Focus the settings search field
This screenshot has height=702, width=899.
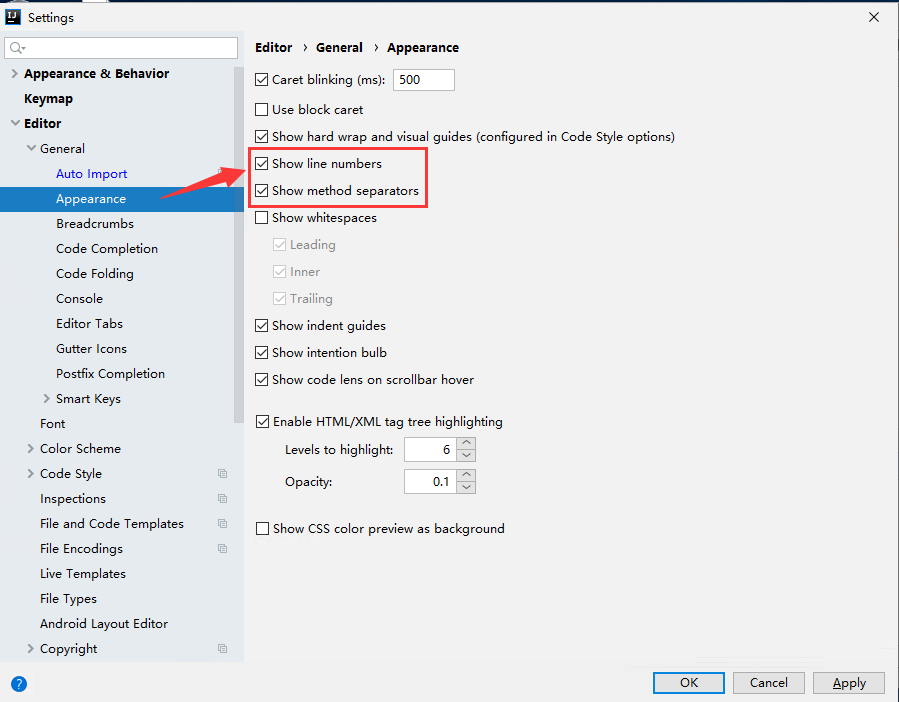coord(121,48)
